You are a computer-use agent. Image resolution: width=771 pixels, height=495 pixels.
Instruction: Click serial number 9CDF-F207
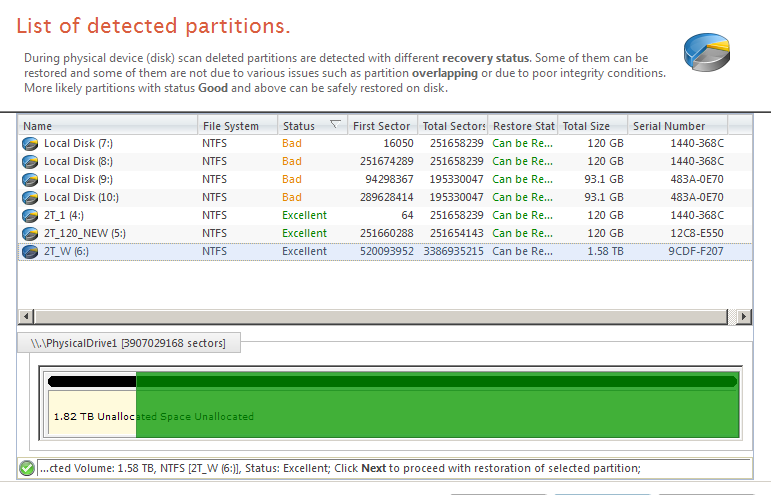click(696, 252)
